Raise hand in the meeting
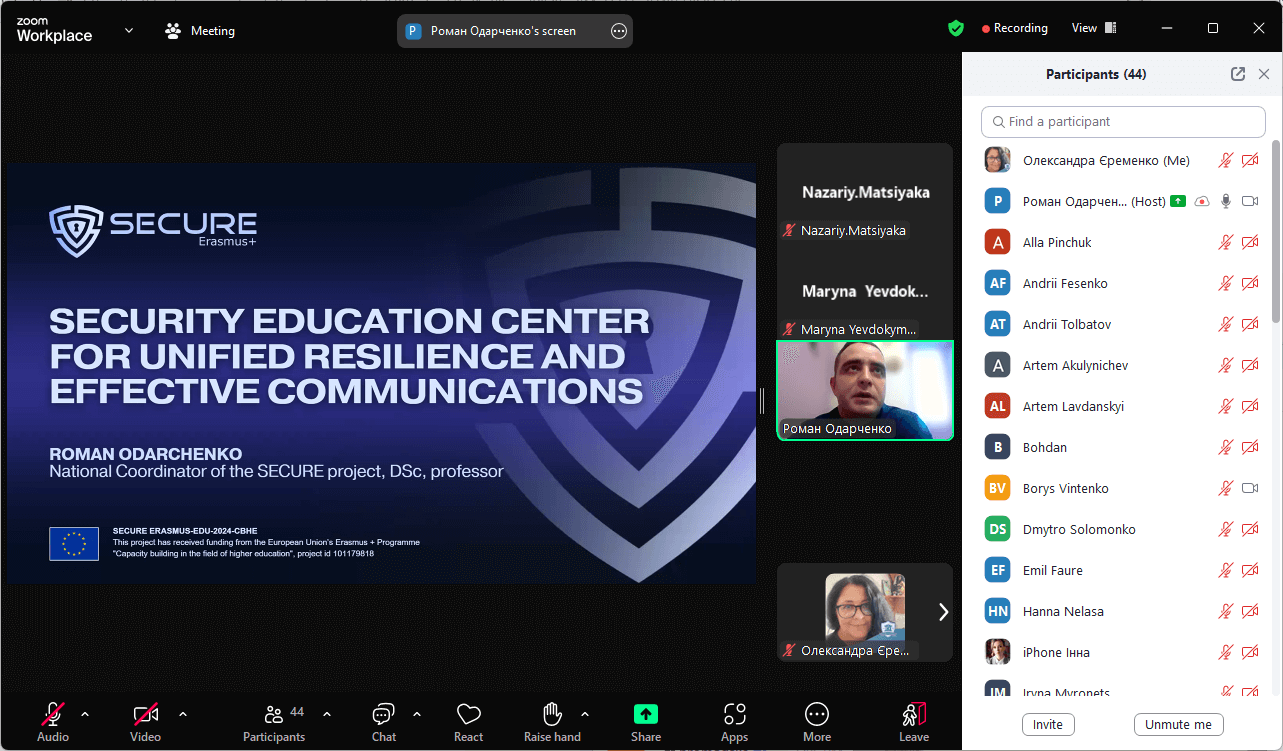1283x751 pixels. (x=552, y=722)
